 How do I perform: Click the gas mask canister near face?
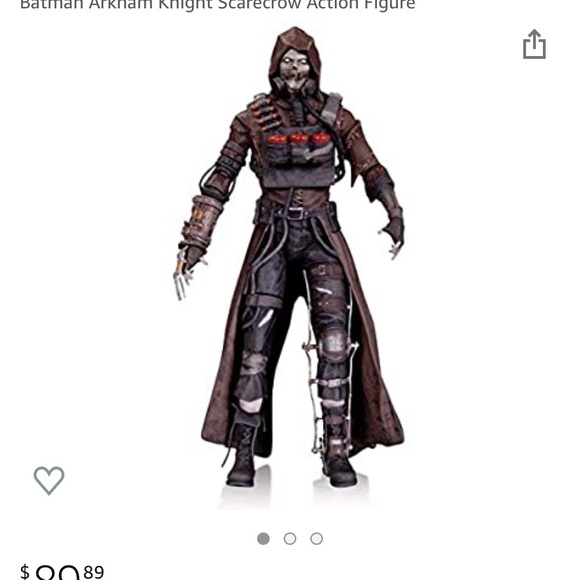pyautogui.click(x=310, y=87)
